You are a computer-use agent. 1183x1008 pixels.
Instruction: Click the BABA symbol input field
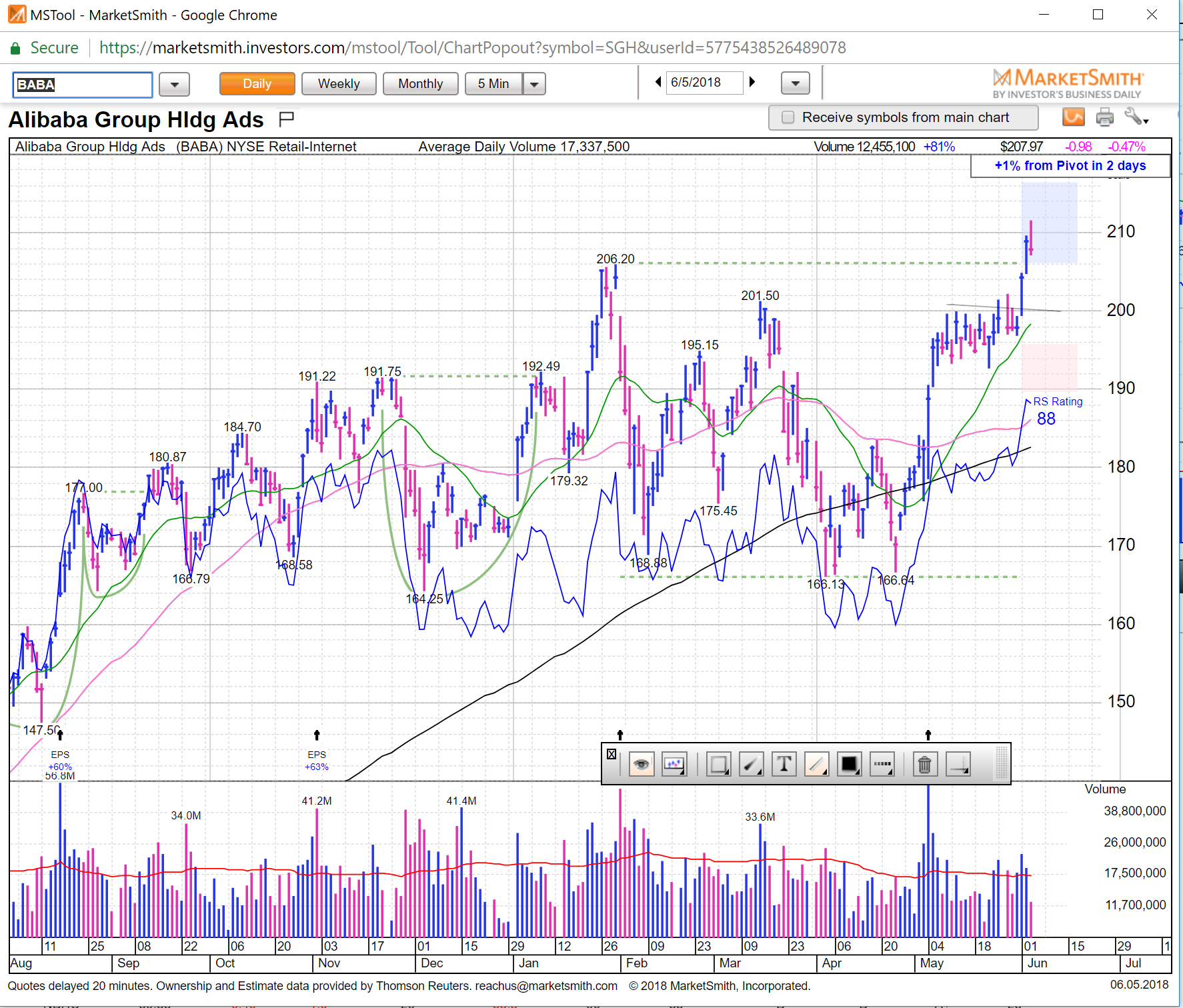pyautogui.click(x=83, y=85)
